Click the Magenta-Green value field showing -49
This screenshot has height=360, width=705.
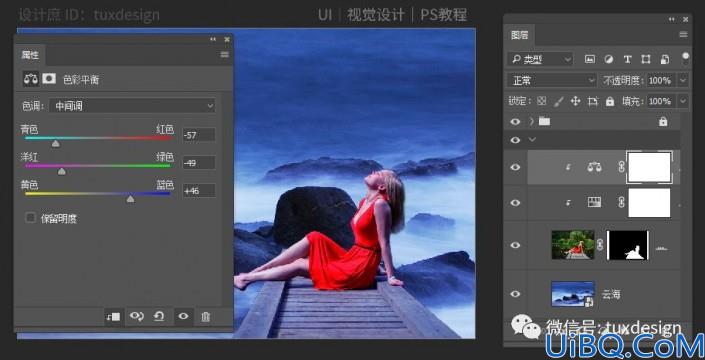click(x=199, y=163)
